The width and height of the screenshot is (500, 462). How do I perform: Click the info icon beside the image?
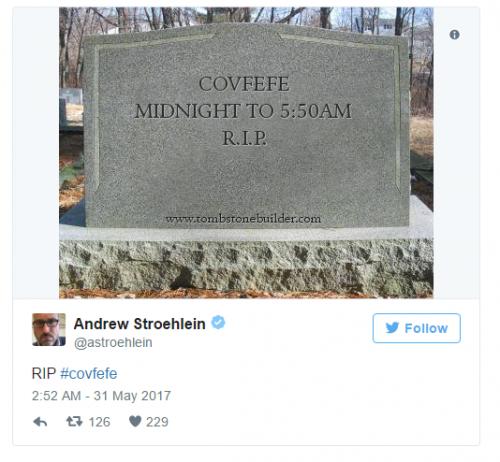pos(454,35)
